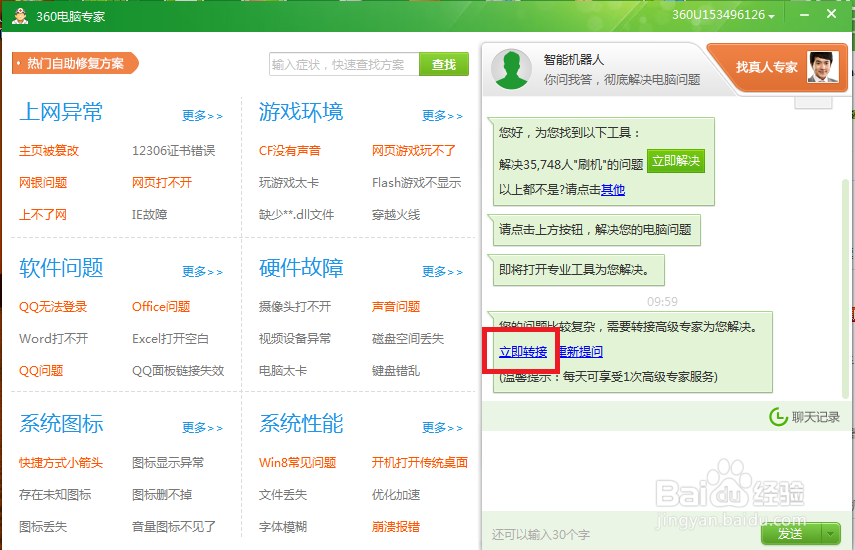Click the chat panel vertical scrollbar
Image resolution: width=855 pixels, height=550 pixels.
[x=846, y=289]
